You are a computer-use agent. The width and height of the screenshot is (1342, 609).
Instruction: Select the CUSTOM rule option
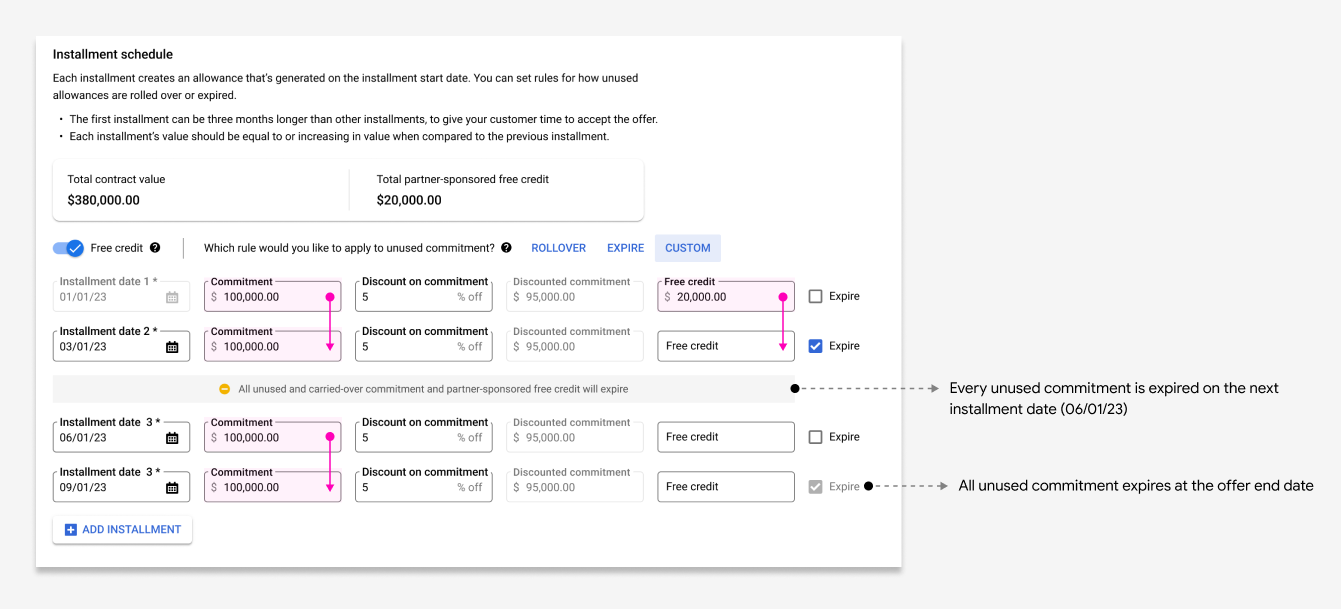point(687,247)
